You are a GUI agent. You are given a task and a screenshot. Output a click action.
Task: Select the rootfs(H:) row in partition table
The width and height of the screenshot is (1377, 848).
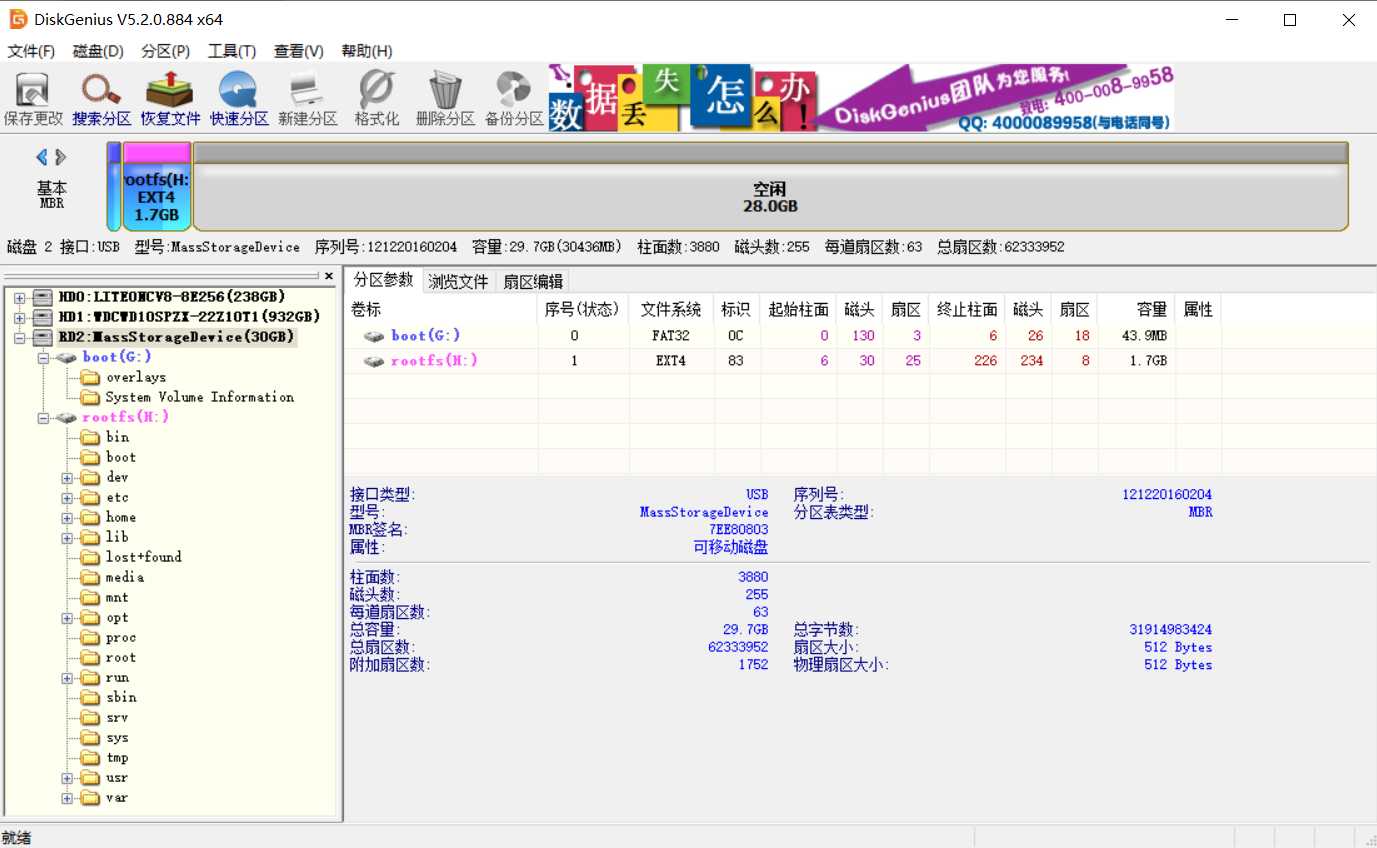(785, 361)
